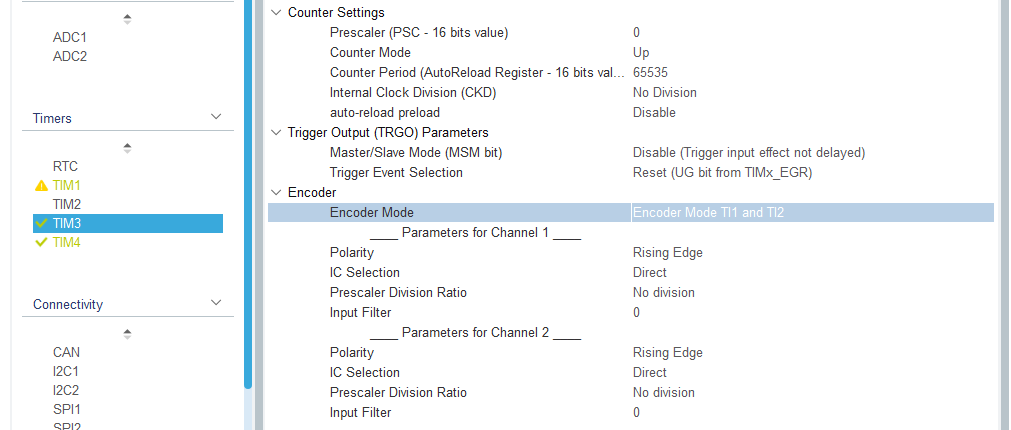Collapse the Timers category chevron
1011x430 pixels.
pyautogui.click(x=216, y=117)
